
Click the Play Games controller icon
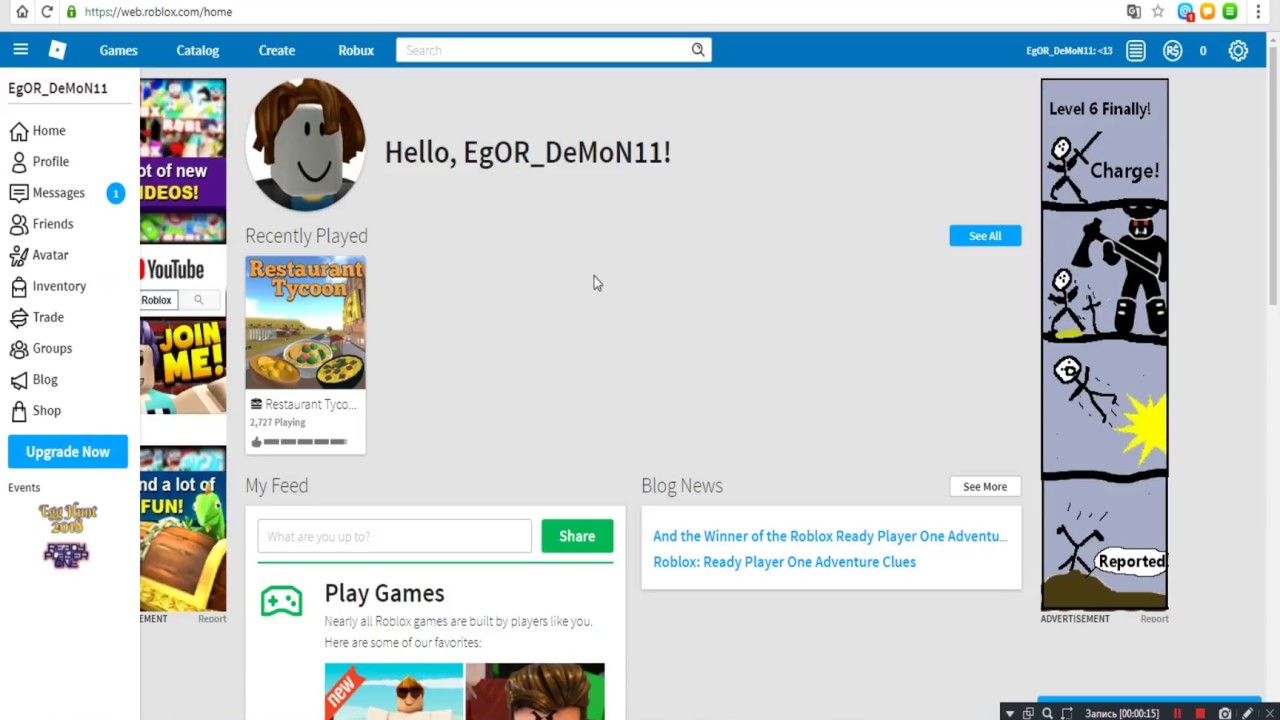pos(281,601)
